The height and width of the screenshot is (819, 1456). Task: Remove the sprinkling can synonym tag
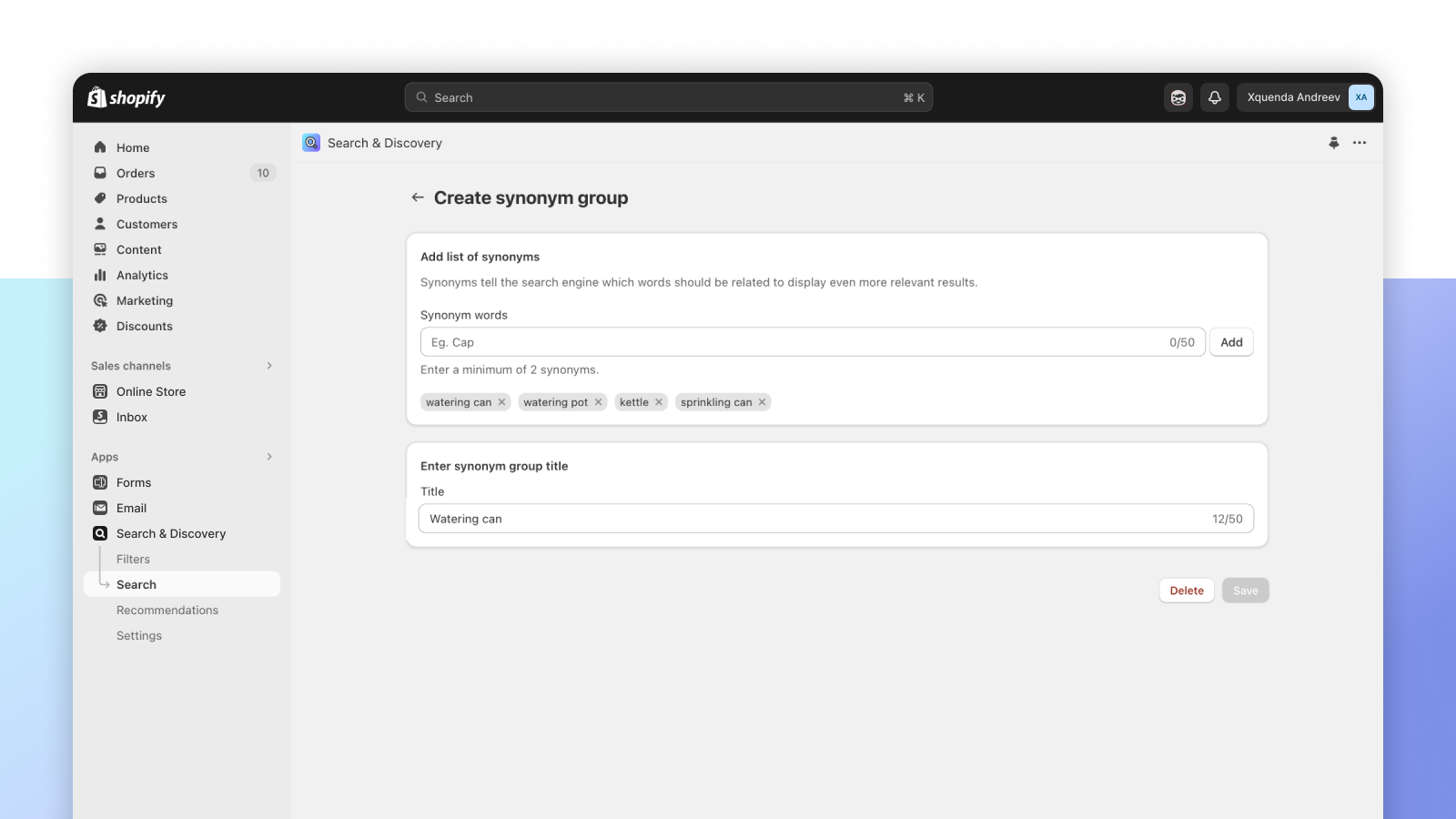(x=763, y=401)
